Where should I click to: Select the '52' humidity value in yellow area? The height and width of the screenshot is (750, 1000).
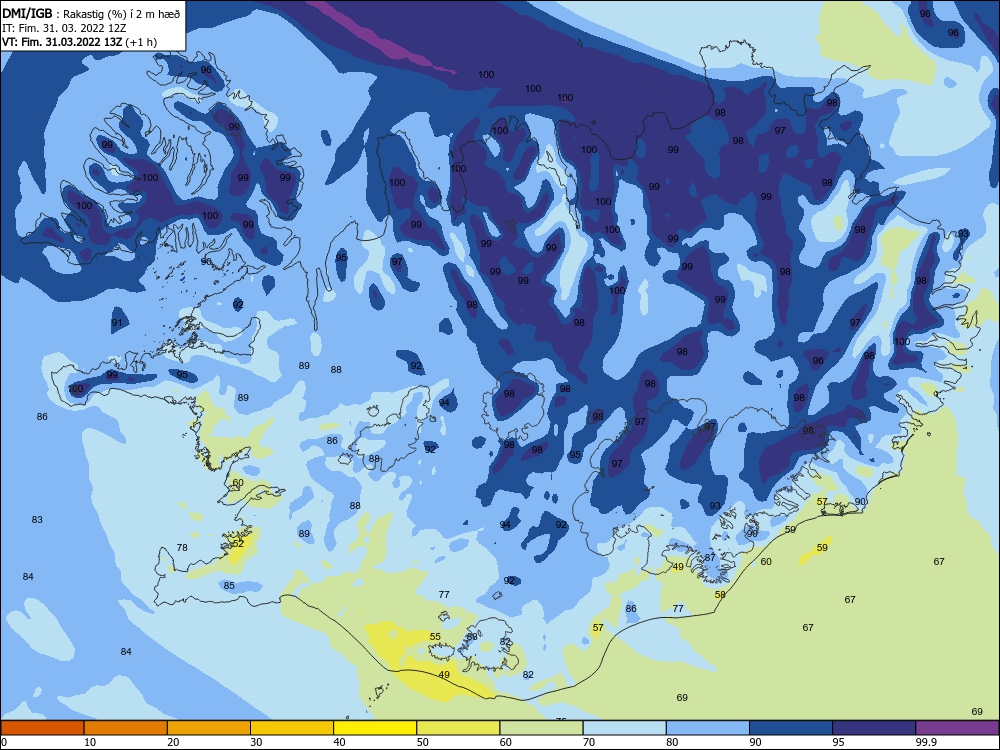pyautogui.click(x=239, y=543)
